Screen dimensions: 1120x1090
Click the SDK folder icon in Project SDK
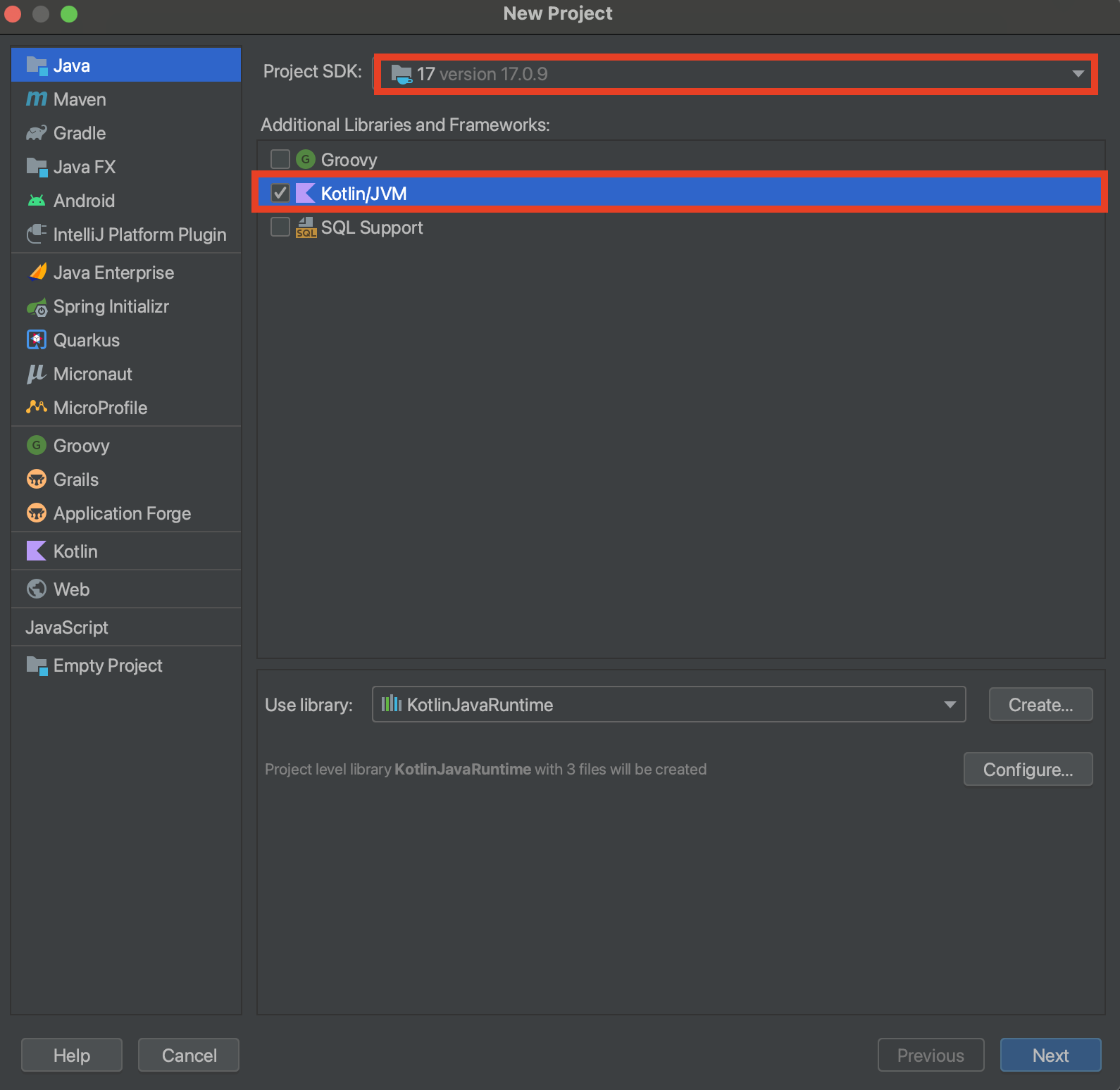point(402,74)
